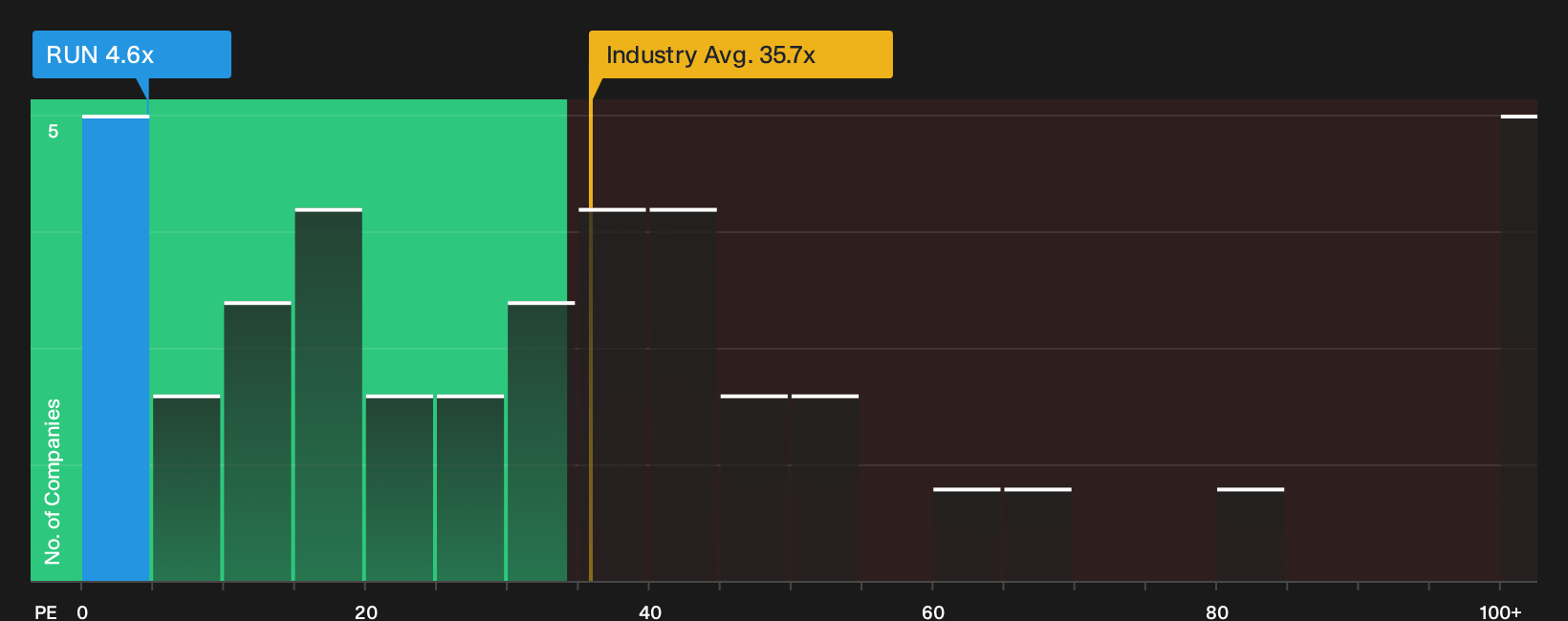Screen dimensions: 1568x621
Task: Select the histogram bar for PE 40-45
Action: (x=684, y=395)
